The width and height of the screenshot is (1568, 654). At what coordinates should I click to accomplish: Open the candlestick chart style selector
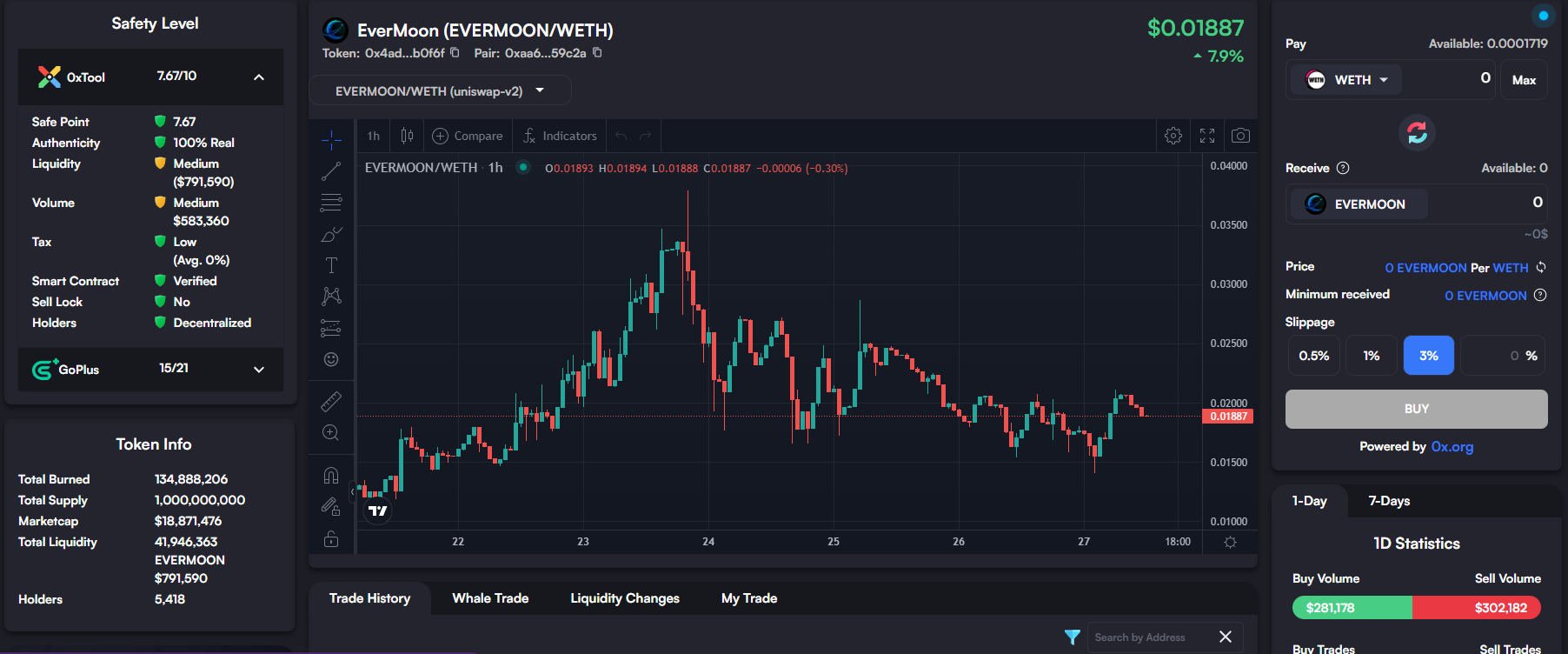(x=407, y=136)
